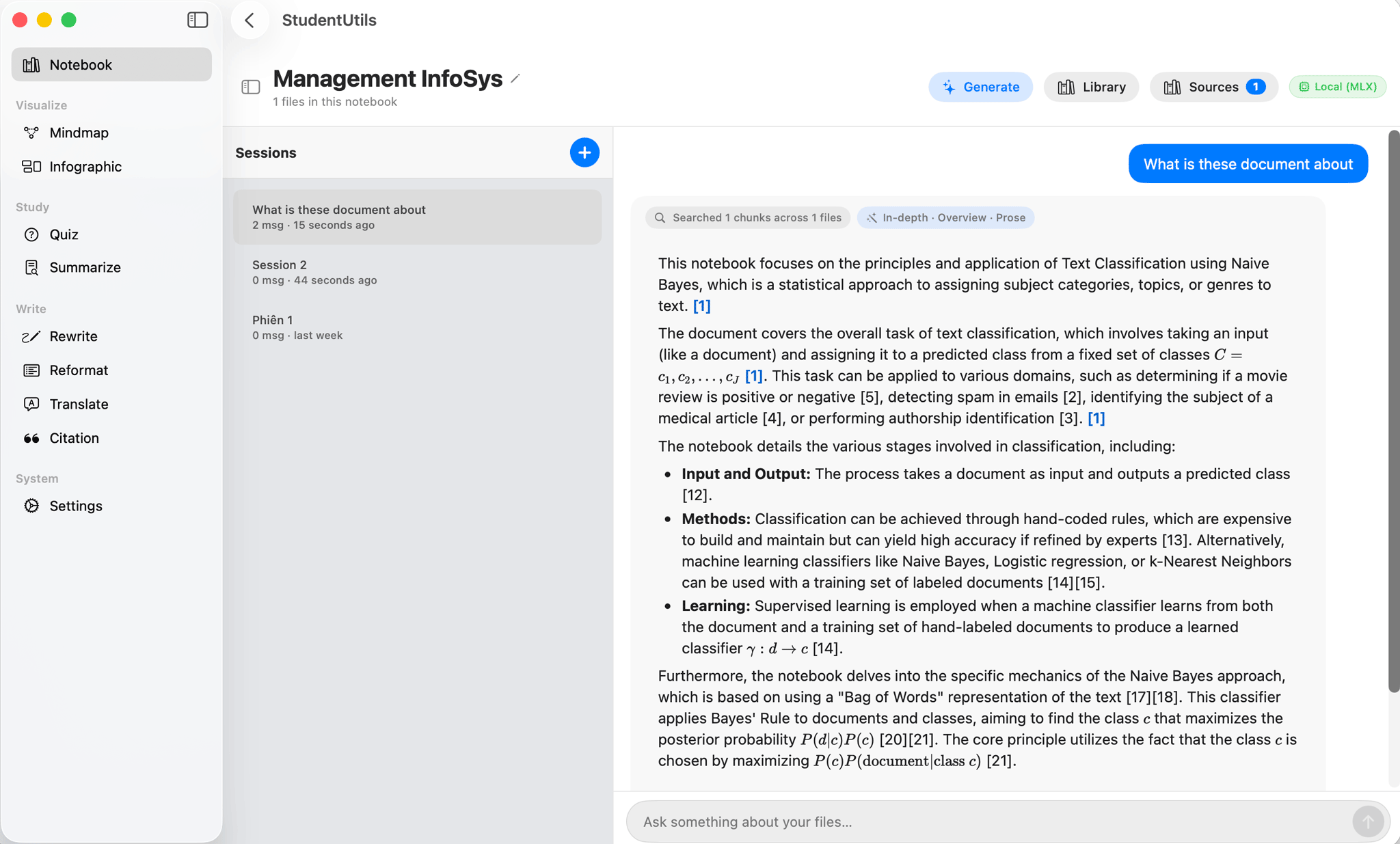Screen dimensions: 1400x844
Task: Click the Settings gear icon
Action: pos(31,506)
